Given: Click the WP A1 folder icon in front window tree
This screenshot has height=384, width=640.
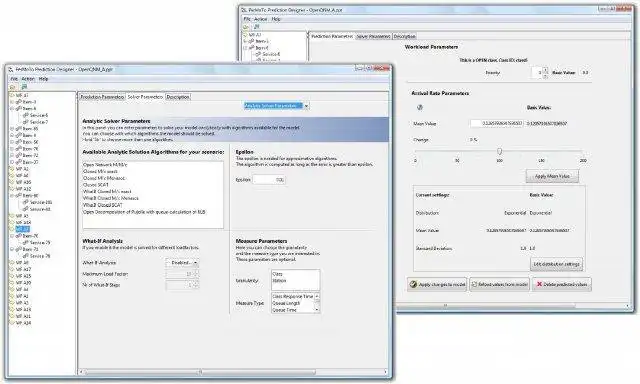Looking at the screenshot, I should click(x=12, y=95).
